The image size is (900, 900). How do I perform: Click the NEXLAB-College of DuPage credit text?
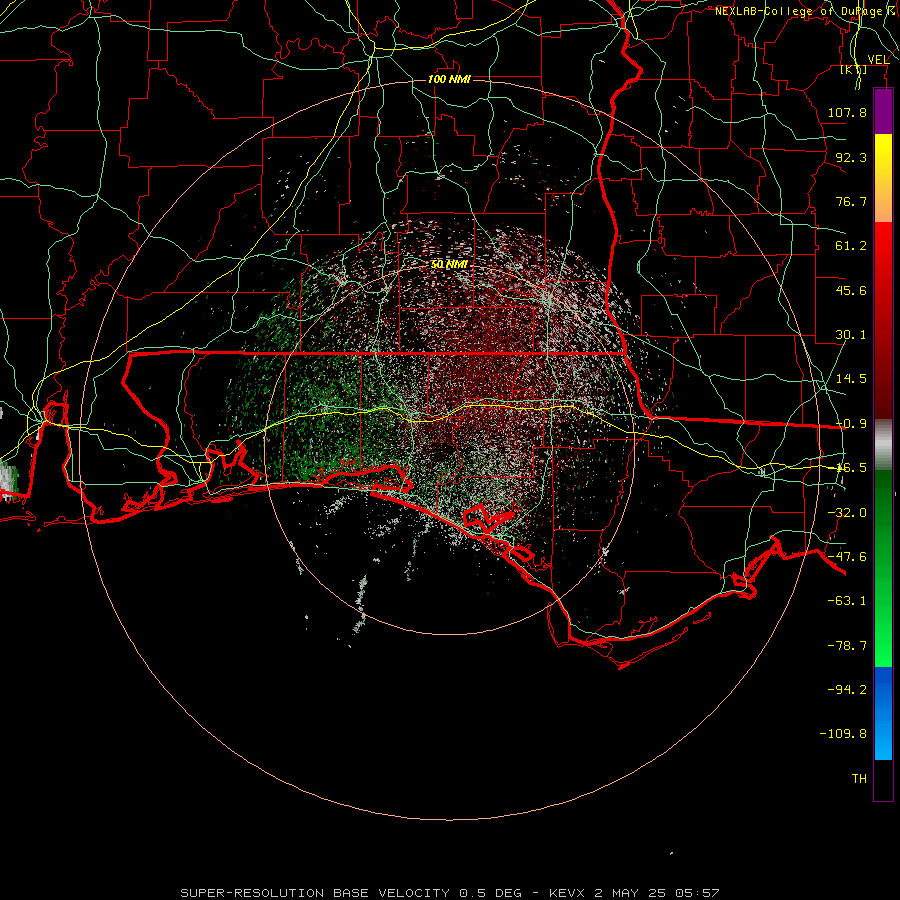(x=805, y=11)
